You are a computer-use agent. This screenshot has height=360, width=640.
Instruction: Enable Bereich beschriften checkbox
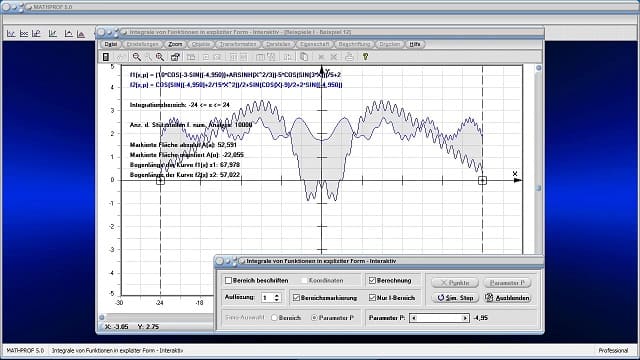(229, 280)
